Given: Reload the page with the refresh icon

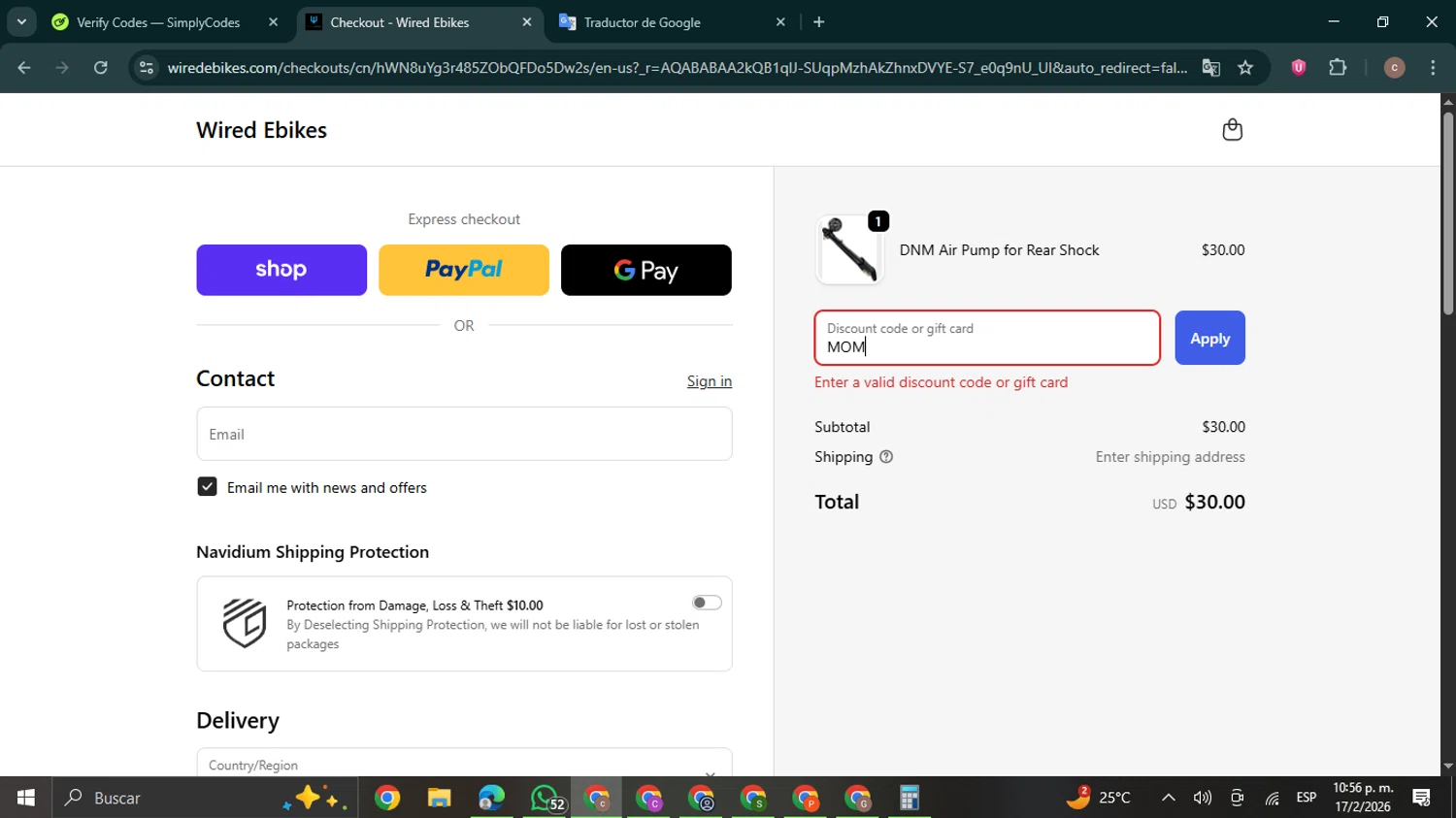Looking at the screenshot, I should click(x=101, y=68).
